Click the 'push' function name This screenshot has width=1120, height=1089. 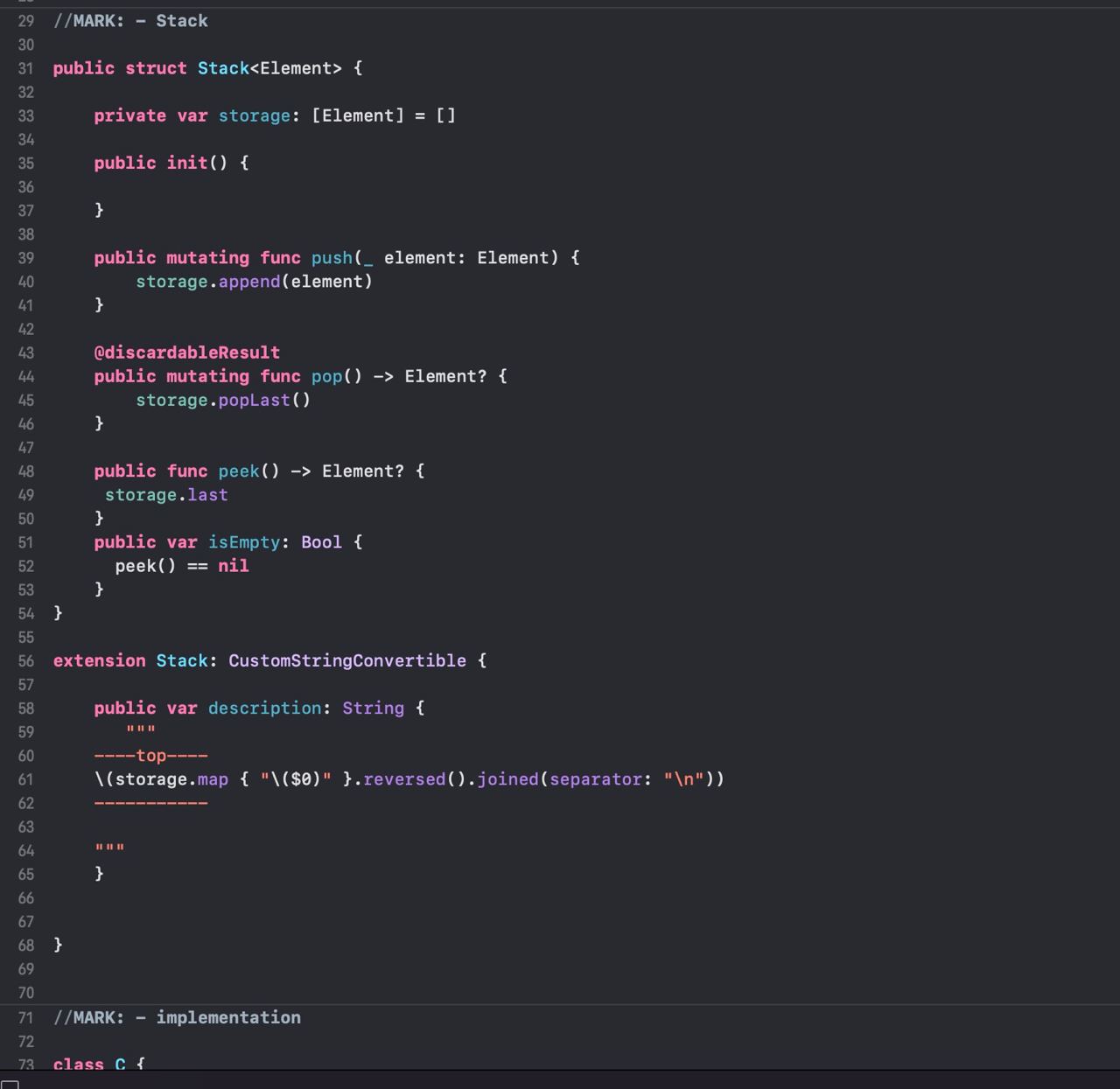click(332, 258)
